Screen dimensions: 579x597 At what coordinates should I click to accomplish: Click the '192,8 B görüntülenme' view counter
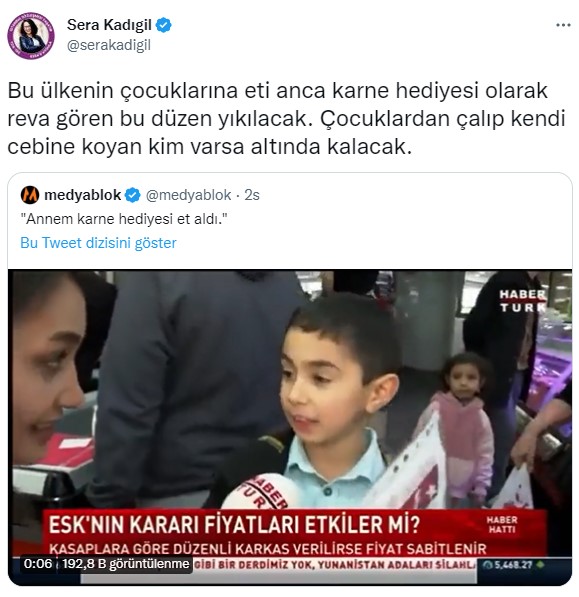pyautogui.click(x=126, y=563)
